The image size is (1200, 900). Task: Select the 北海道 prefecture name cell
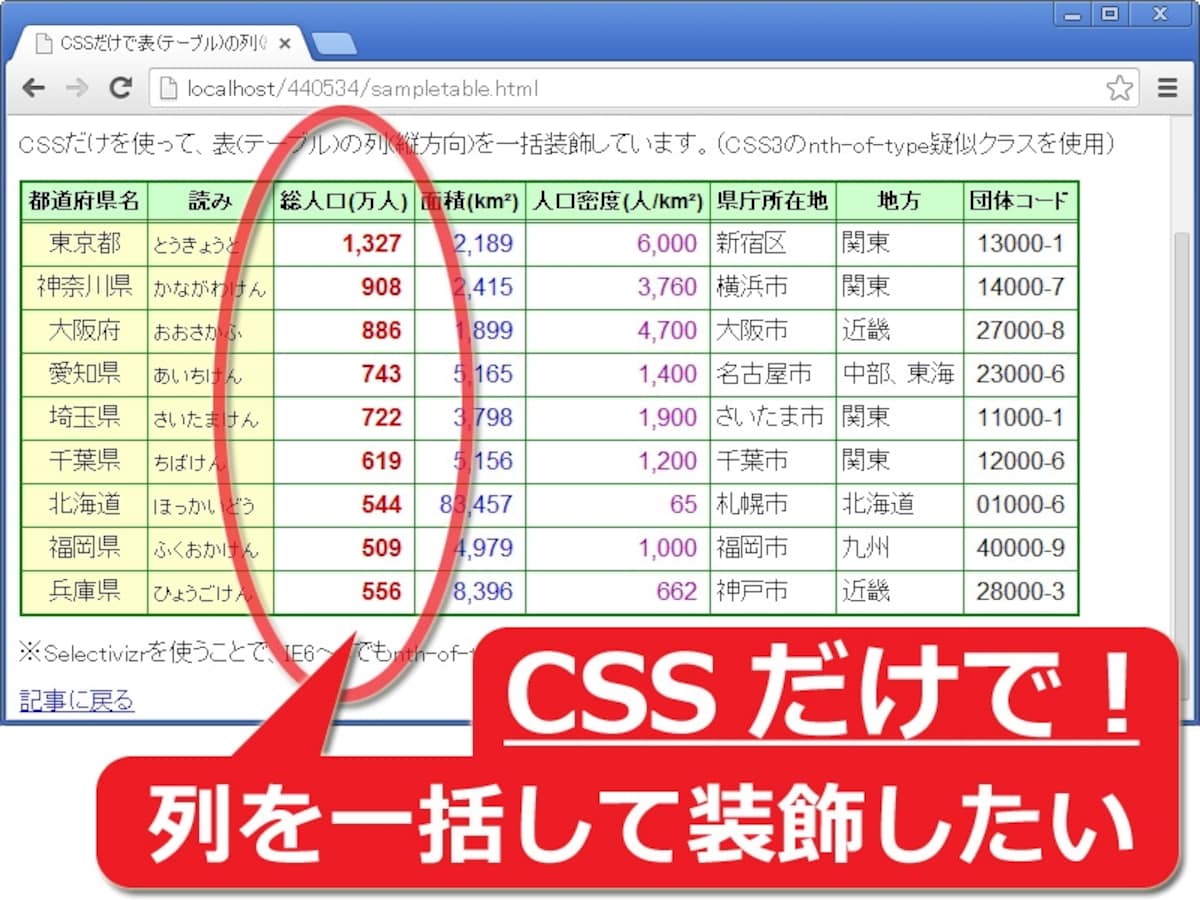pos(84,504)
